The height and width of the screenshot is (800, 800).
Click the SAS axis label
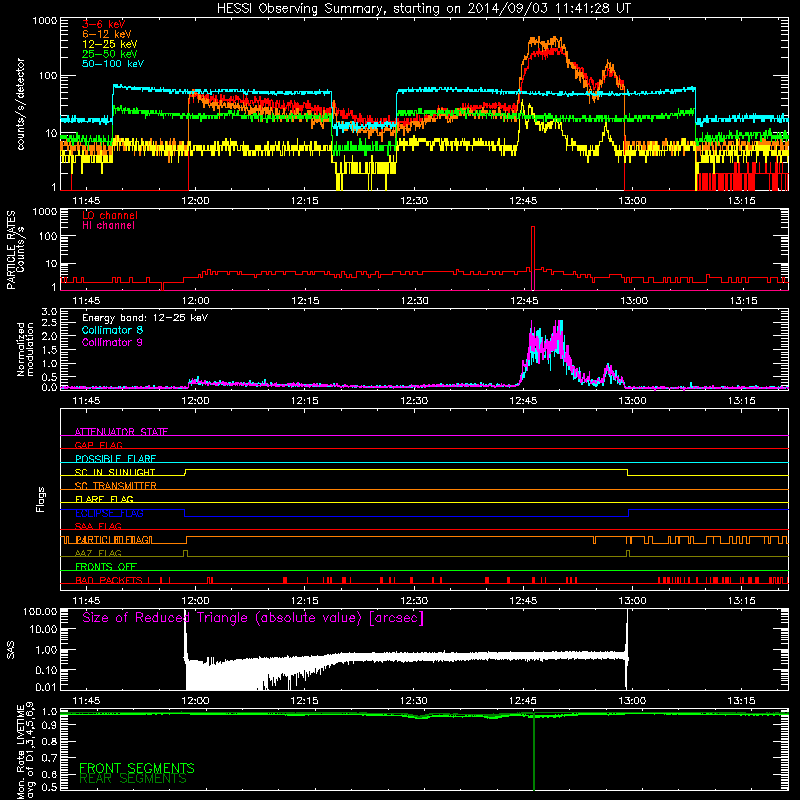[x=11, y=650]
